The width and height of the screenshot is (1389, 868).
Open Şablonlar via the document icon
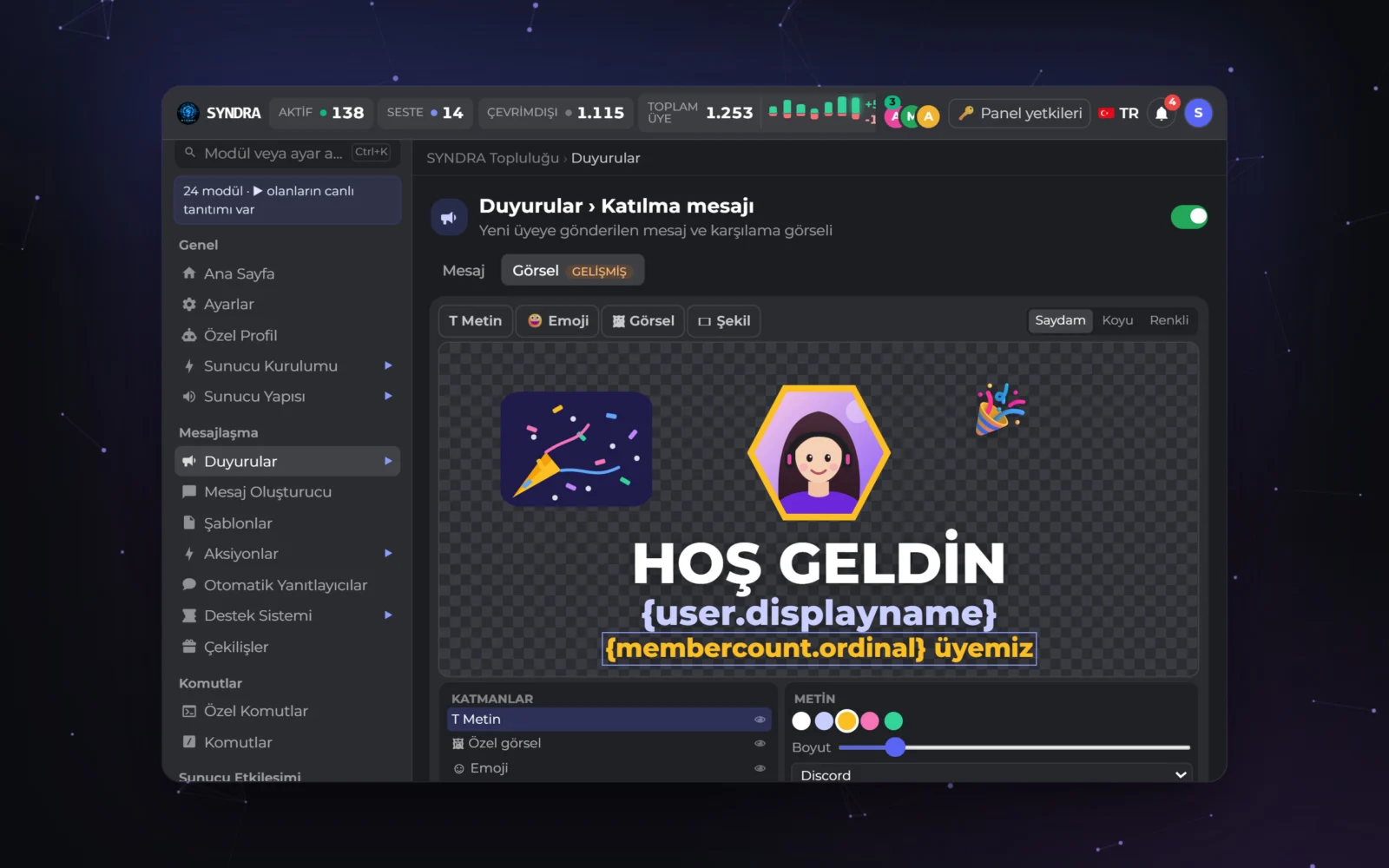click(189, 523)
